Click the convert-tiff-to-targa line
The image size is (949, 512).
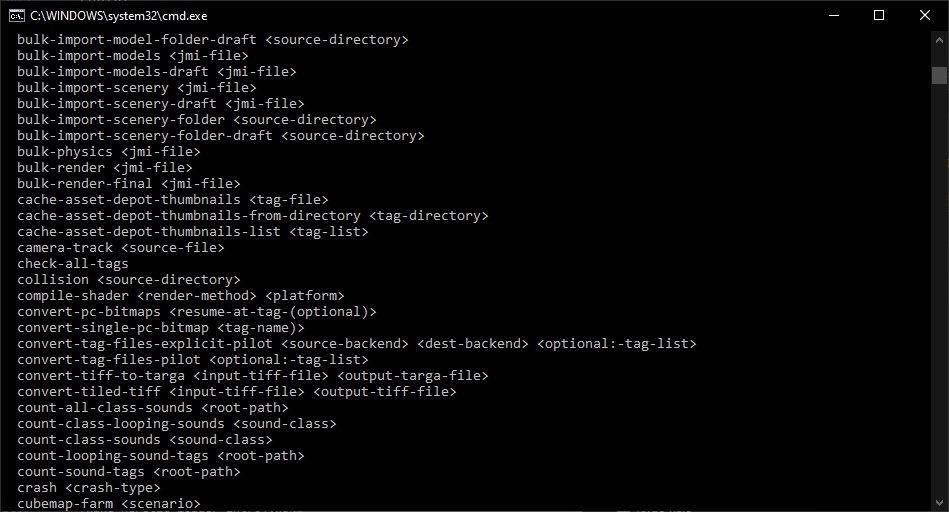pos(252,376)
